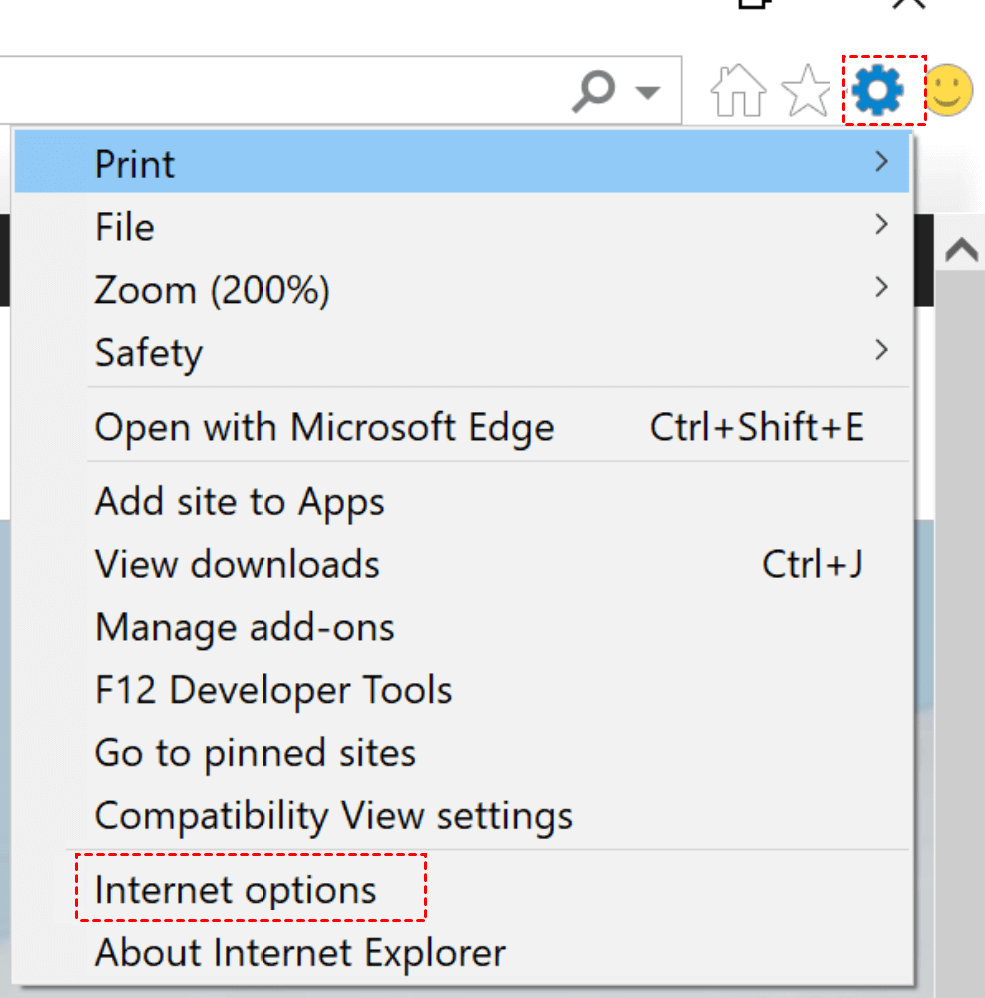
Task: Select Go to pinned sites
Action: click(x=255, y=753)
